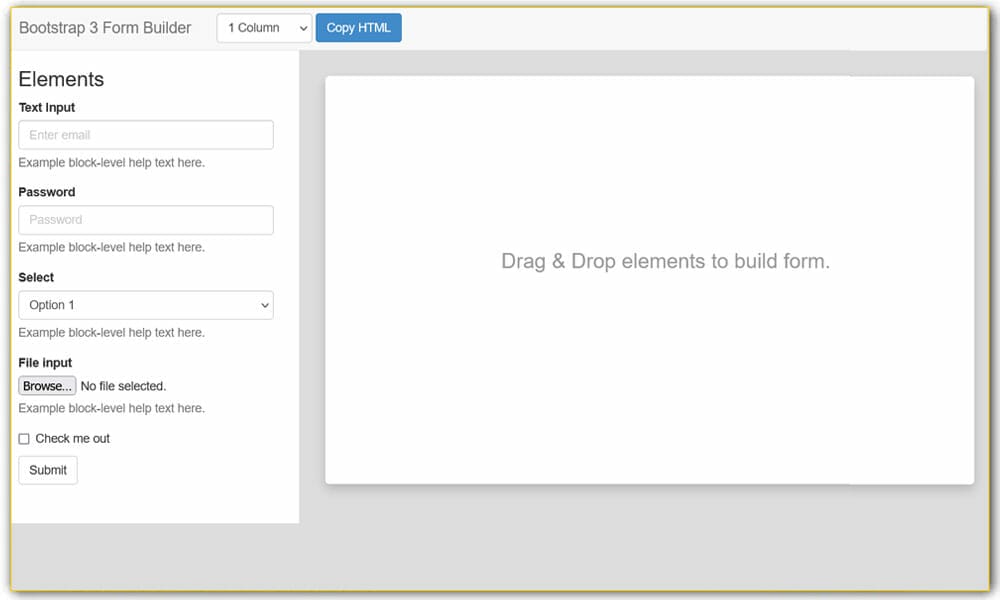Click help text under the Select dropdown
The height and width of the screenshot is (600, 1000).
(x=112, y=333)
